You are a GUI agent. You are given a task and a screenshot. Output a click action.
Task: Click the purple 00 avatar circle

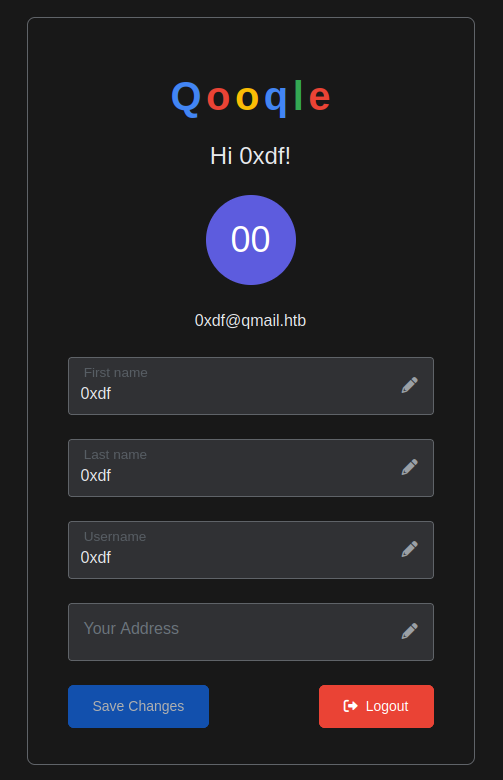251,240
